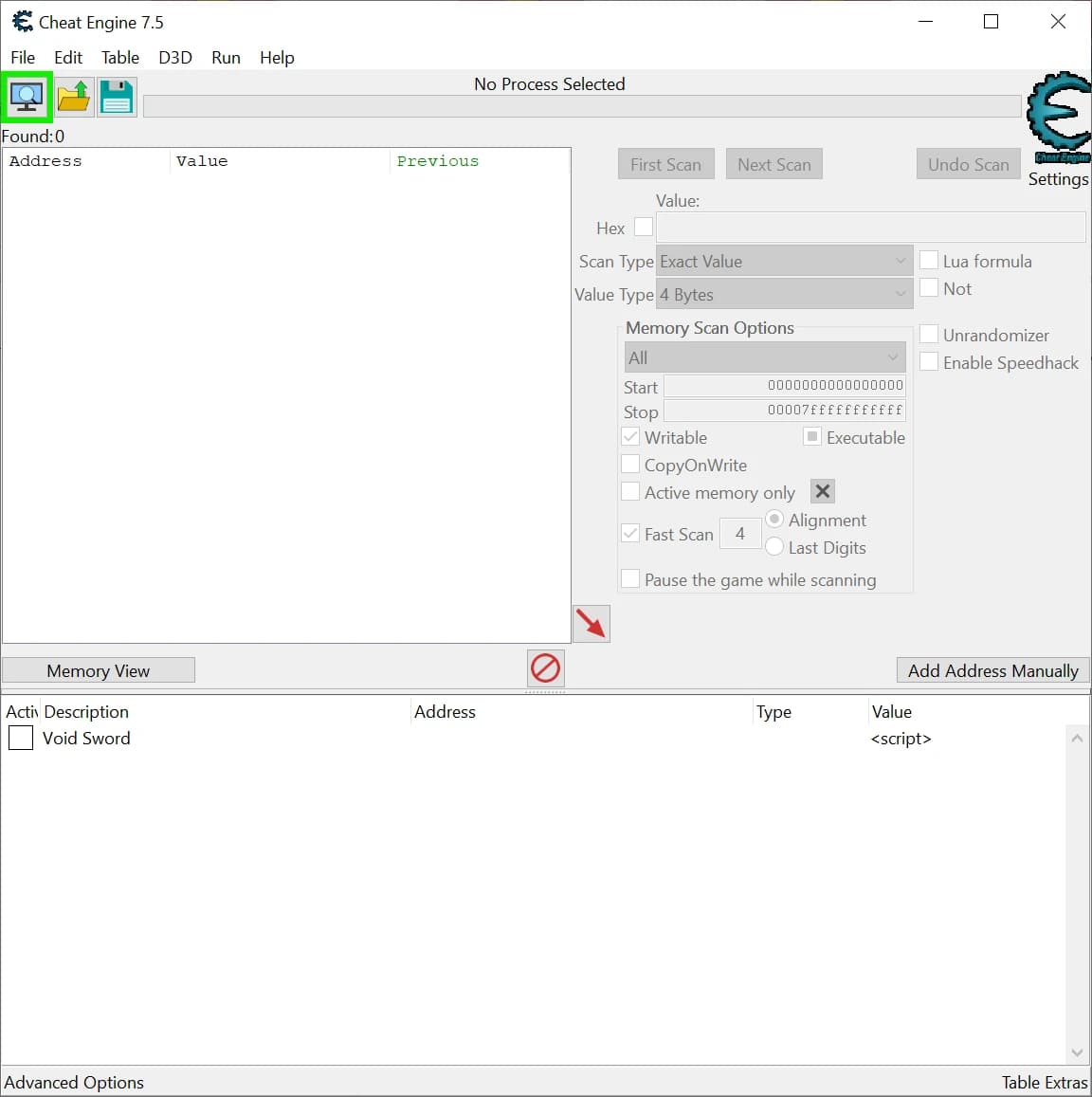Click the scan progress bar

click(582, 106)
